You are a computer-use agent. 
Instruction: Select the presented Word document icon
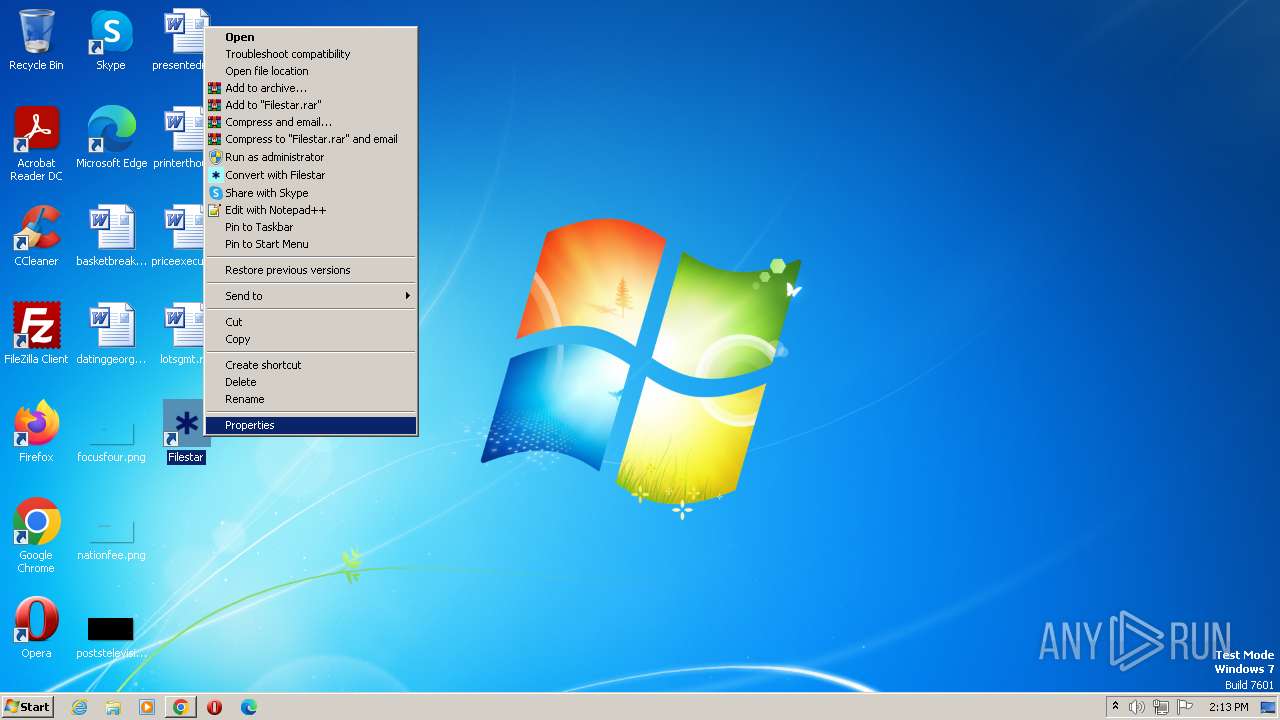point(180,40)
